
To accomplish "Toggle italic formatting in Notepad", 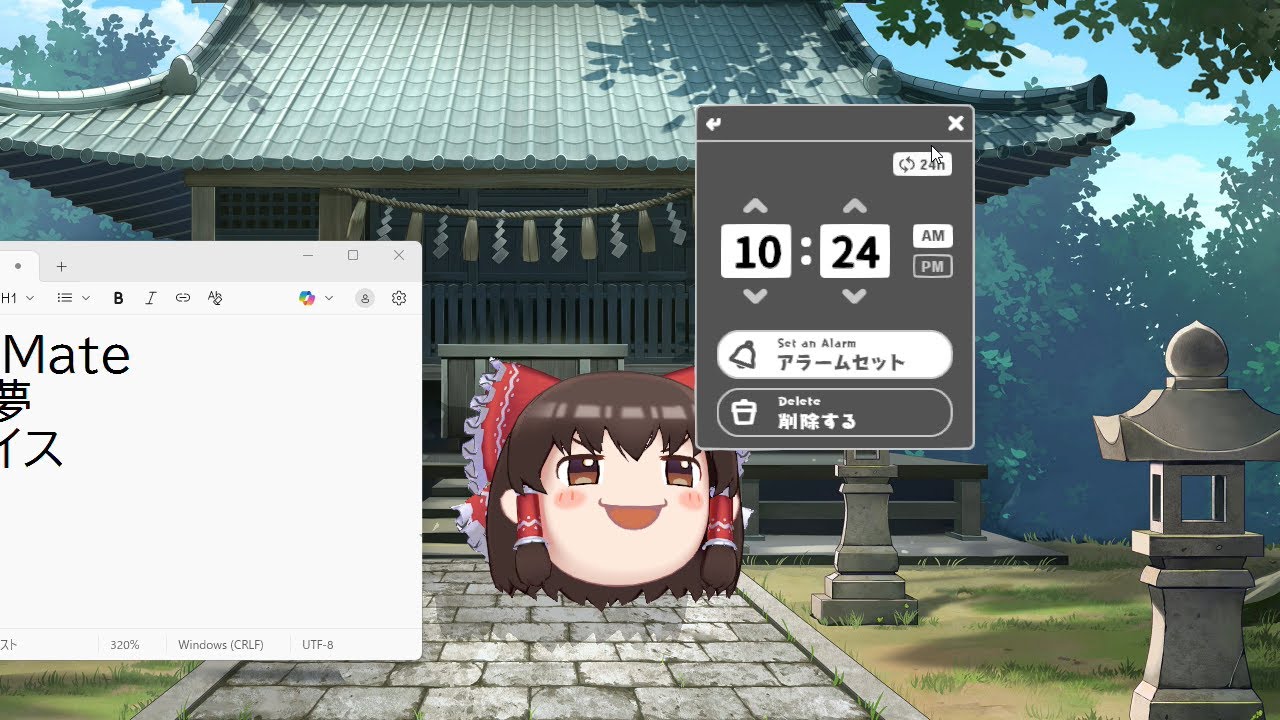I will tap(151, 298).
